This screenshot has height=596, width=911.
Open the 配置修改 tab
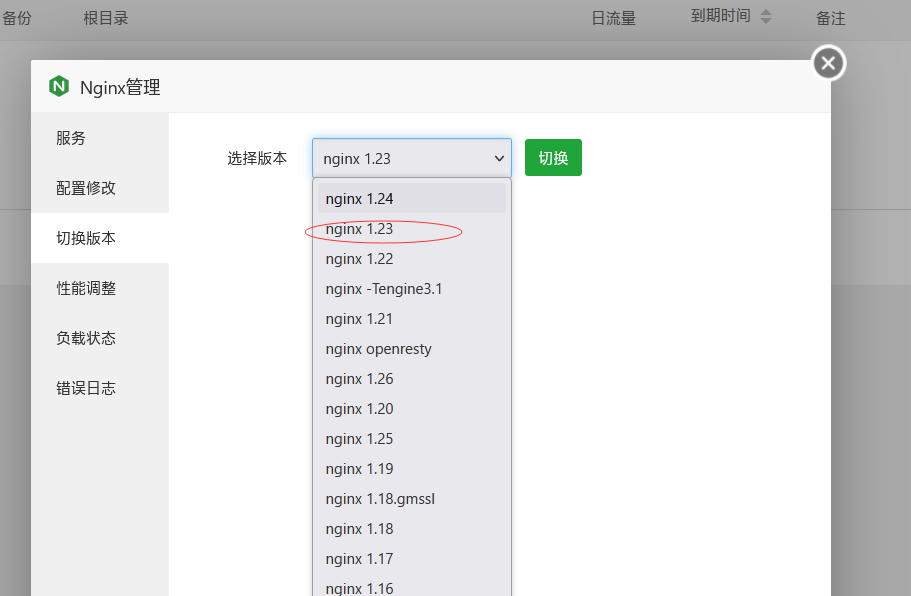[100, 188]
